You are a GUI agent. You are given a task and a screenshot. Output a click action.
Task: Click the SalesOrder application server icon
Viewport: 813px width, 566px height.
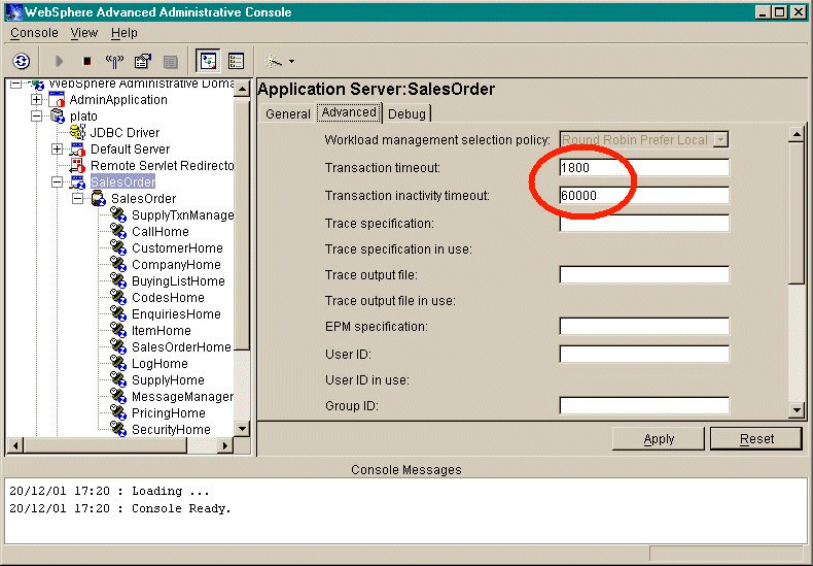pyautogui.click(x=77, y=182)
